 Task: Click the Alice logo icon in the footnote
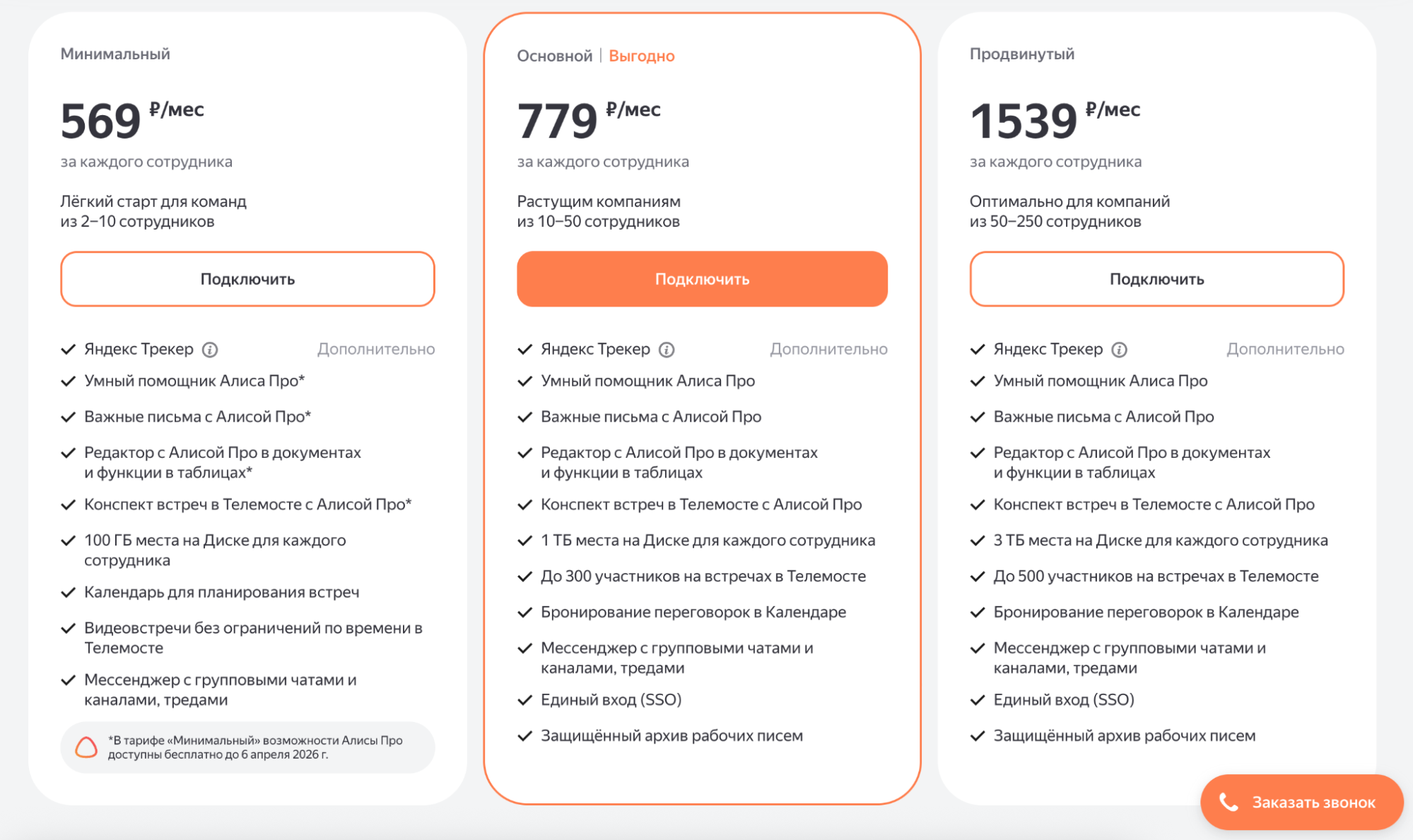point(86,747)
